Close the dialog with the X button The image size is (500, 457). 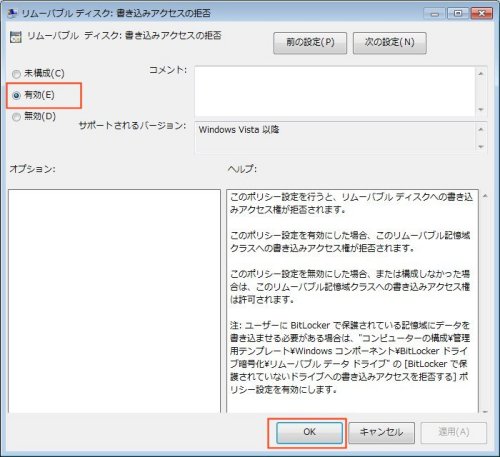(482, 14)
